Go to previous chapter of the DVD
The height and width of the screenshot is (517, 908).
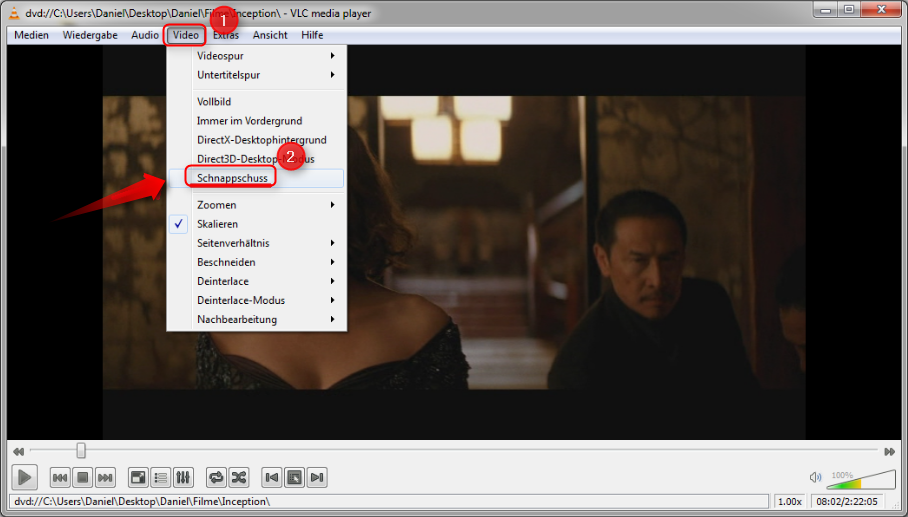(x=272, y=478)
